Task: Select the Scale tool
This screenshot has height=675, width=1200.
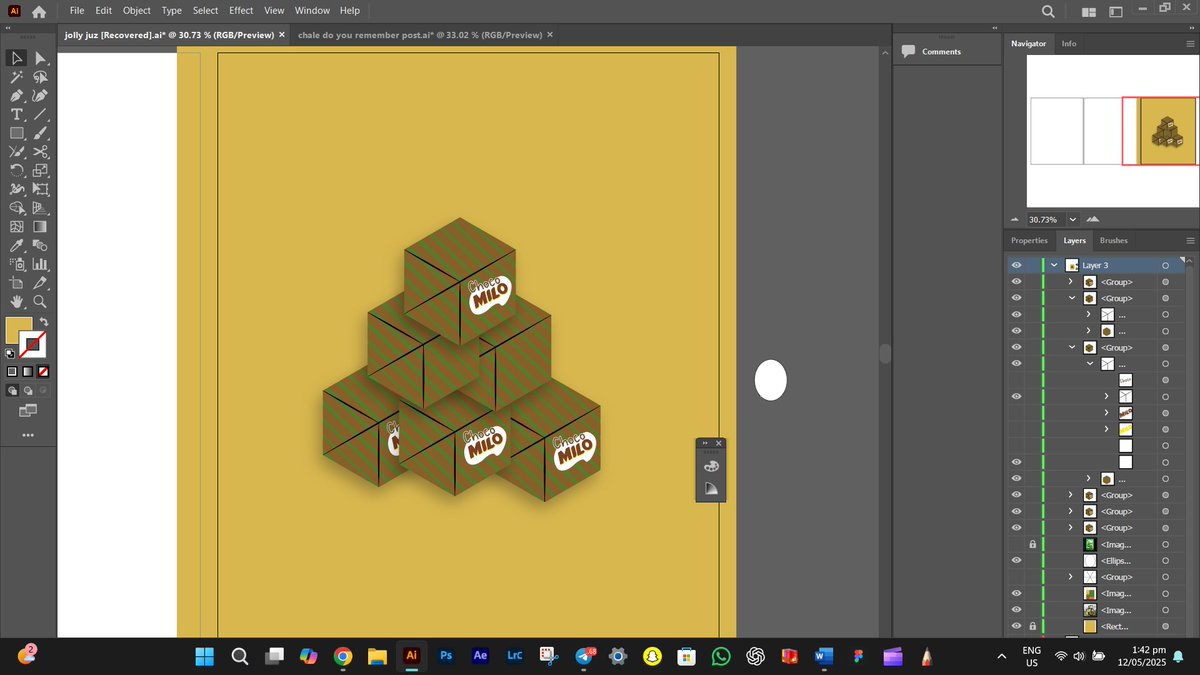Action: (x=41, y=170)
